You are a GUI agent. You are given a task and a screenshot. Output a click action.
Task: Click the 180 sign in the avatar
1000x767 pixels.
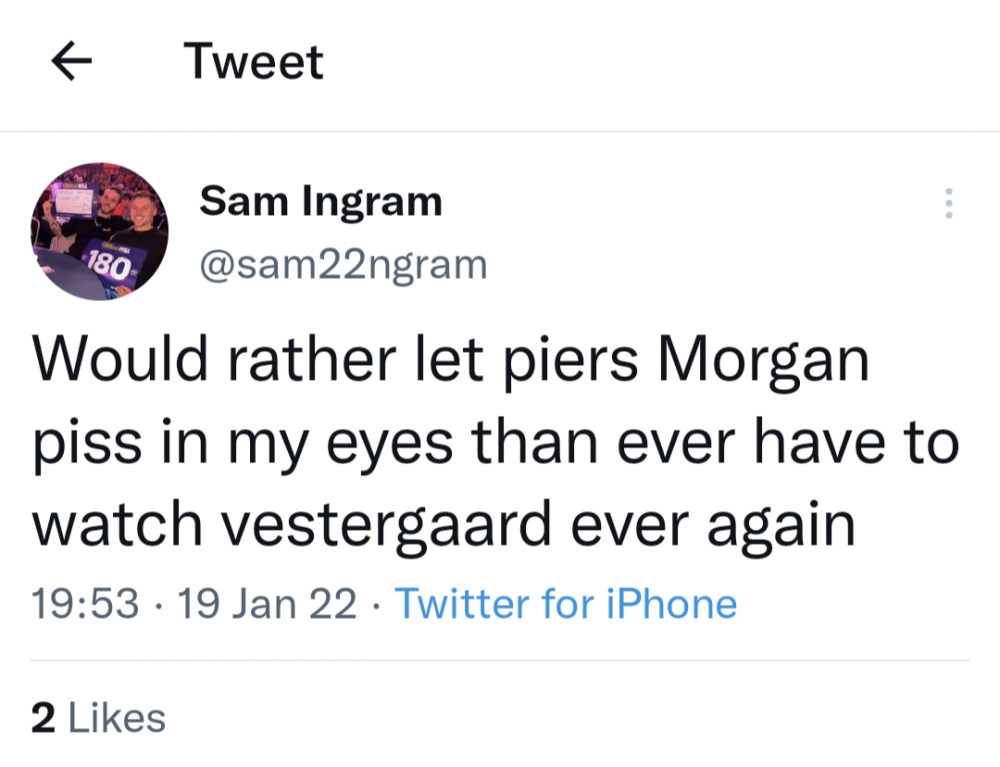coord(105,265)
